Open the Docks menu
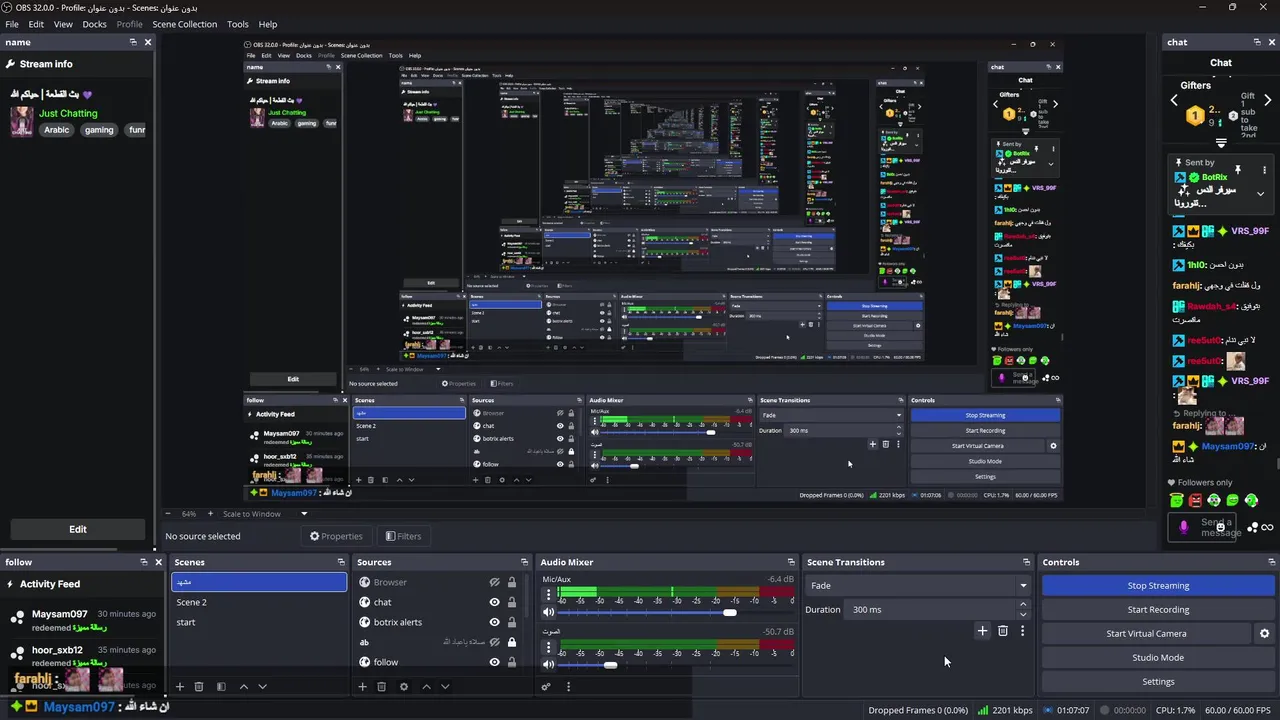Image resolution: width=1280 pixels, height=720 pixels. 94,24
